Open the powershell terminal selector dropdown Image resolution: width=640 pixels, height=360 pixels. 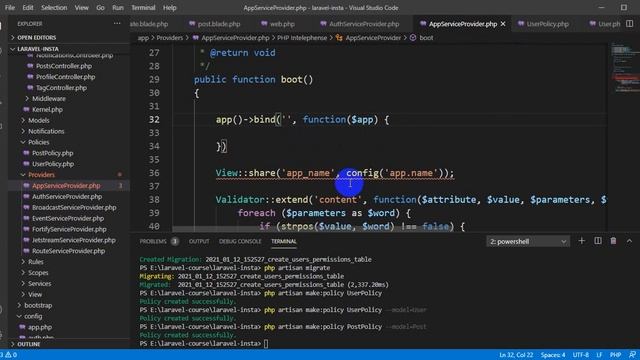coord(528,242)
